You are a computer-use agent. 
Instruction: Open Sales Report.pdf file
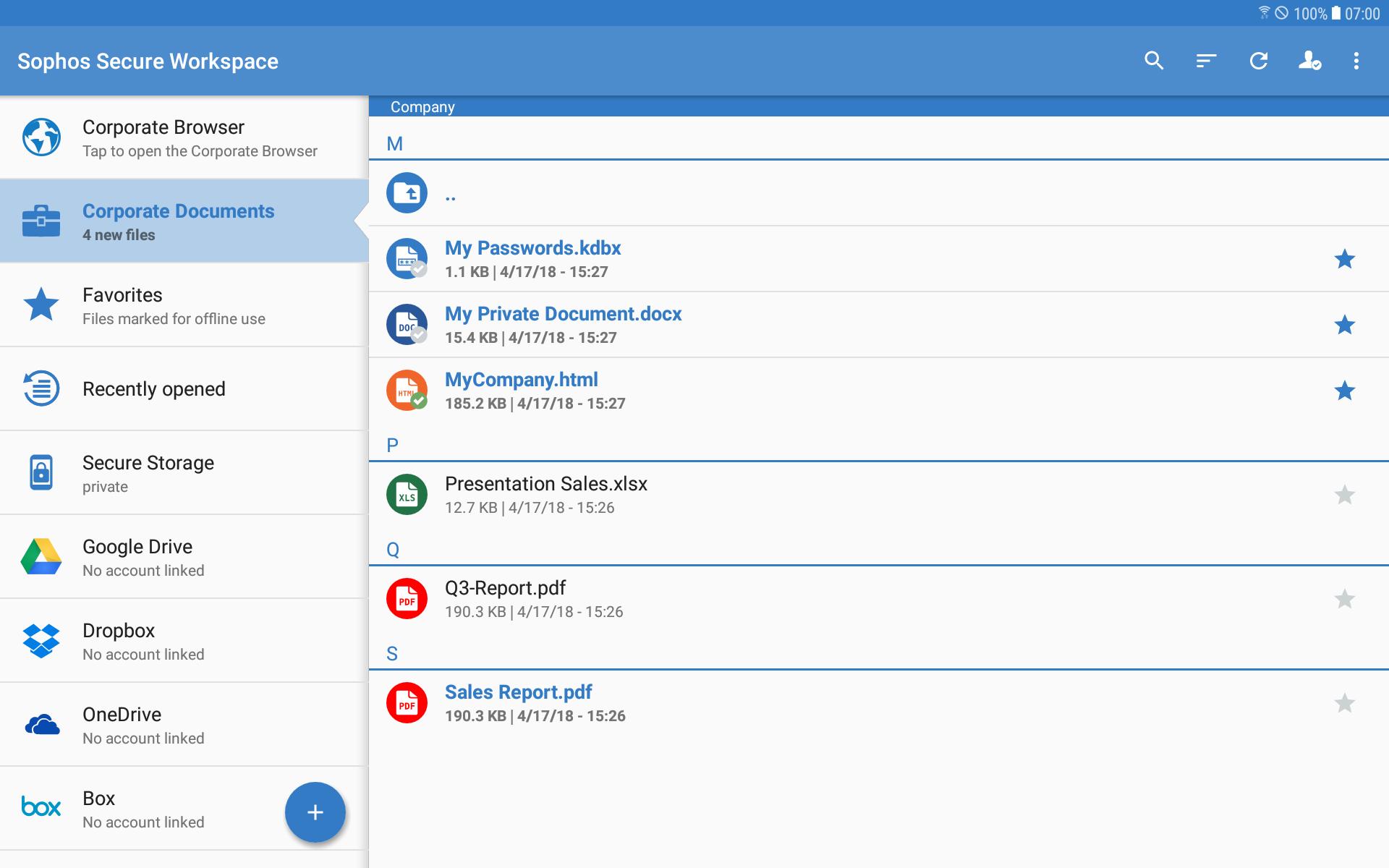[x=879, y=703]
